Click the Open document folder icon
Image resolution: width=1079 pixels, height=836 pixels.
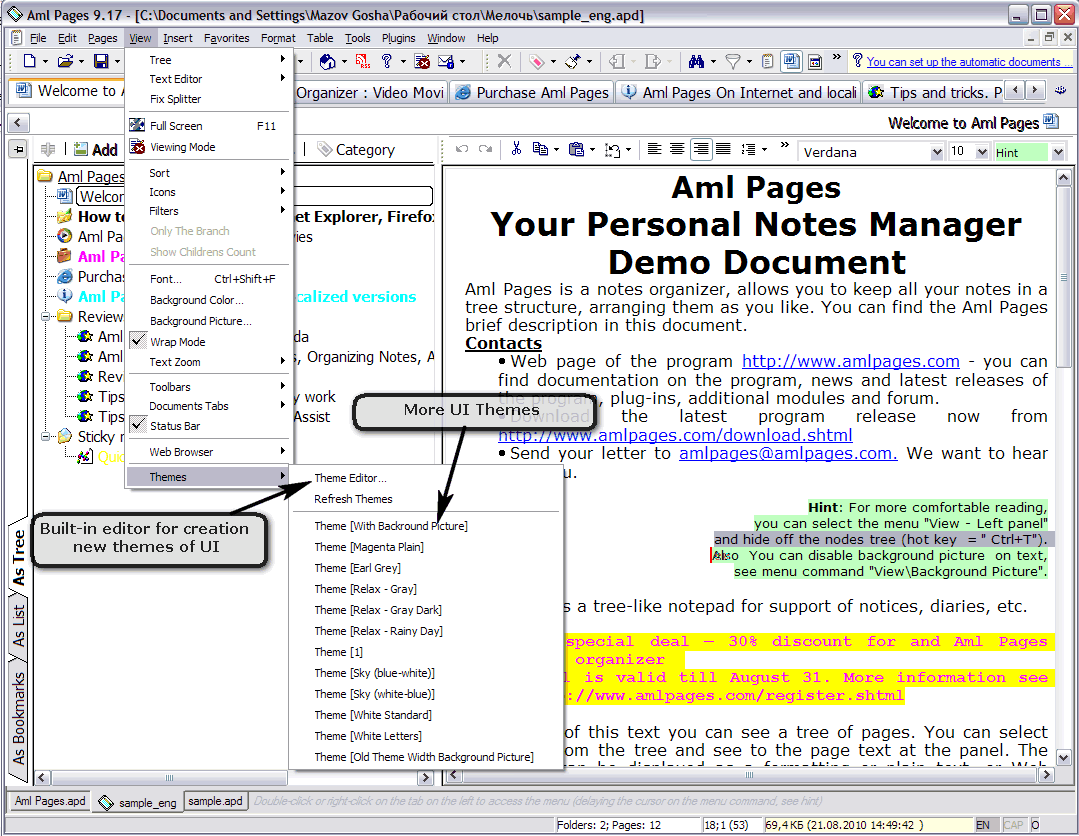click(x=65, y=62)
